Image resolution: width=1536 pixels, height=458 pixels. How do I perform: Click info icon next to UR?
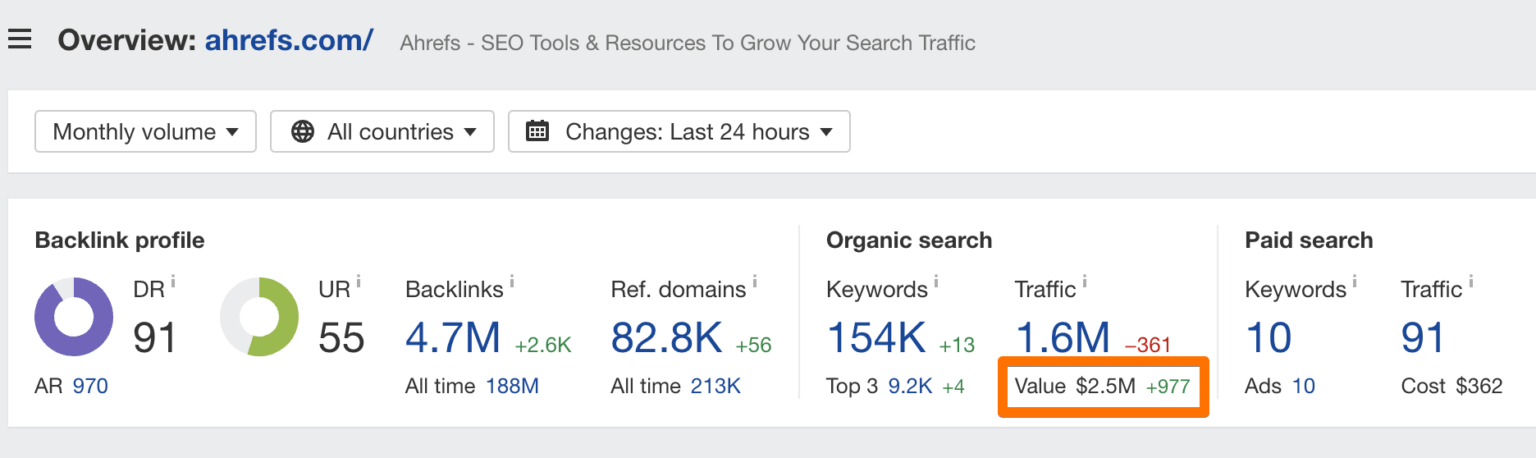point(358,283)
